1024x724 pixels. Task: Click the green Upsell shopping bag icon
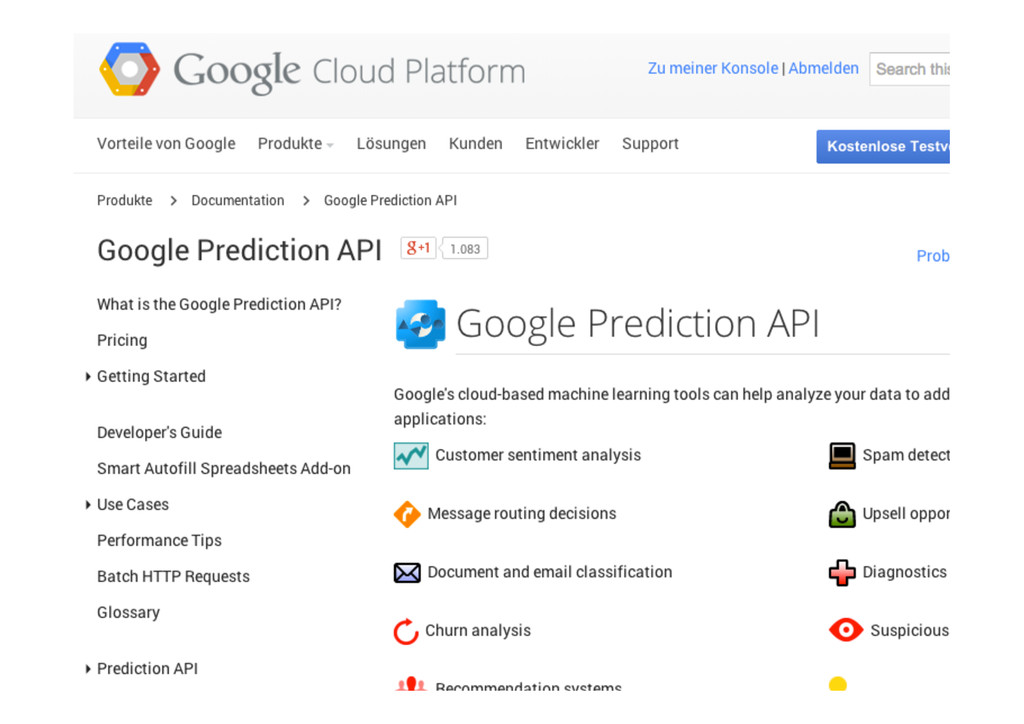coord(842,514)
